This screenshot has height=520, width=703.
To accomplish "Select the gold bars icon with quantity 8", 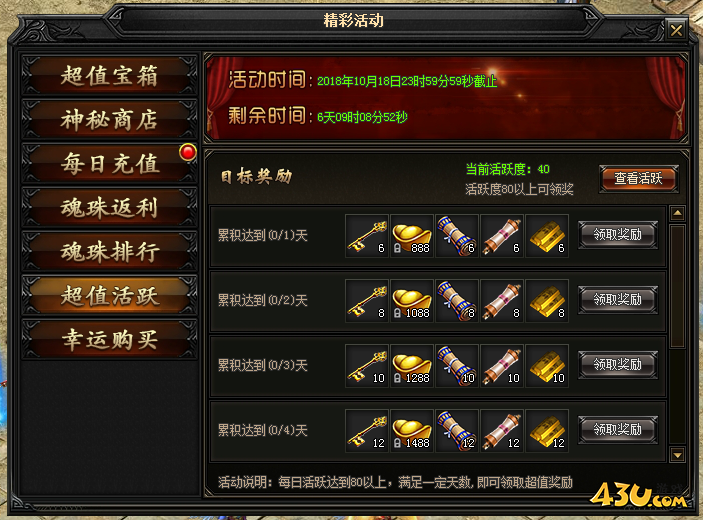I will point(547,301).
